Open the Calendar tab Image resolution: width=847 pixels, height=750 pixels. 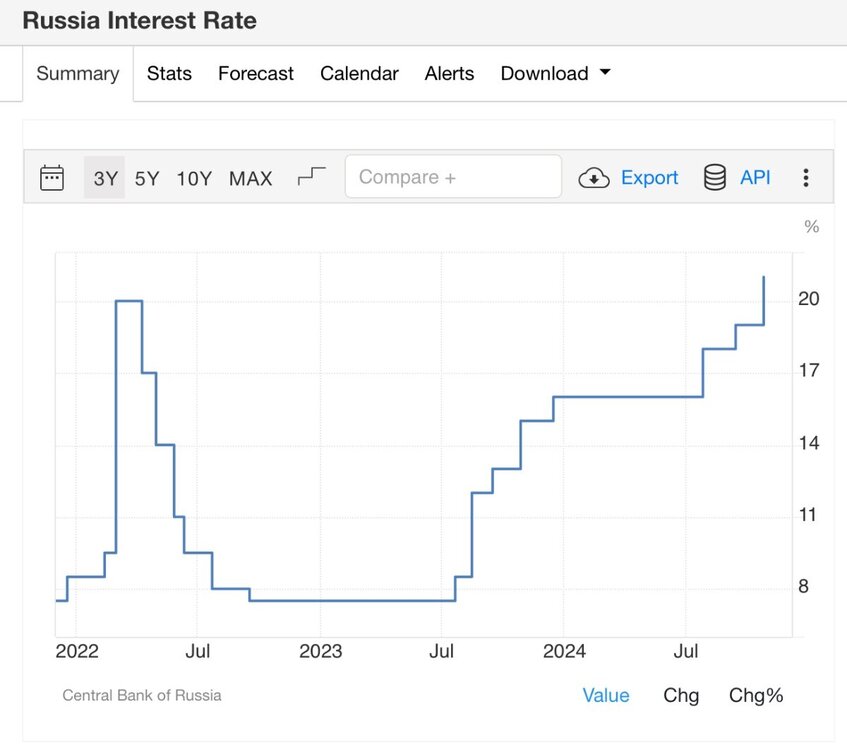click(359, 73)
